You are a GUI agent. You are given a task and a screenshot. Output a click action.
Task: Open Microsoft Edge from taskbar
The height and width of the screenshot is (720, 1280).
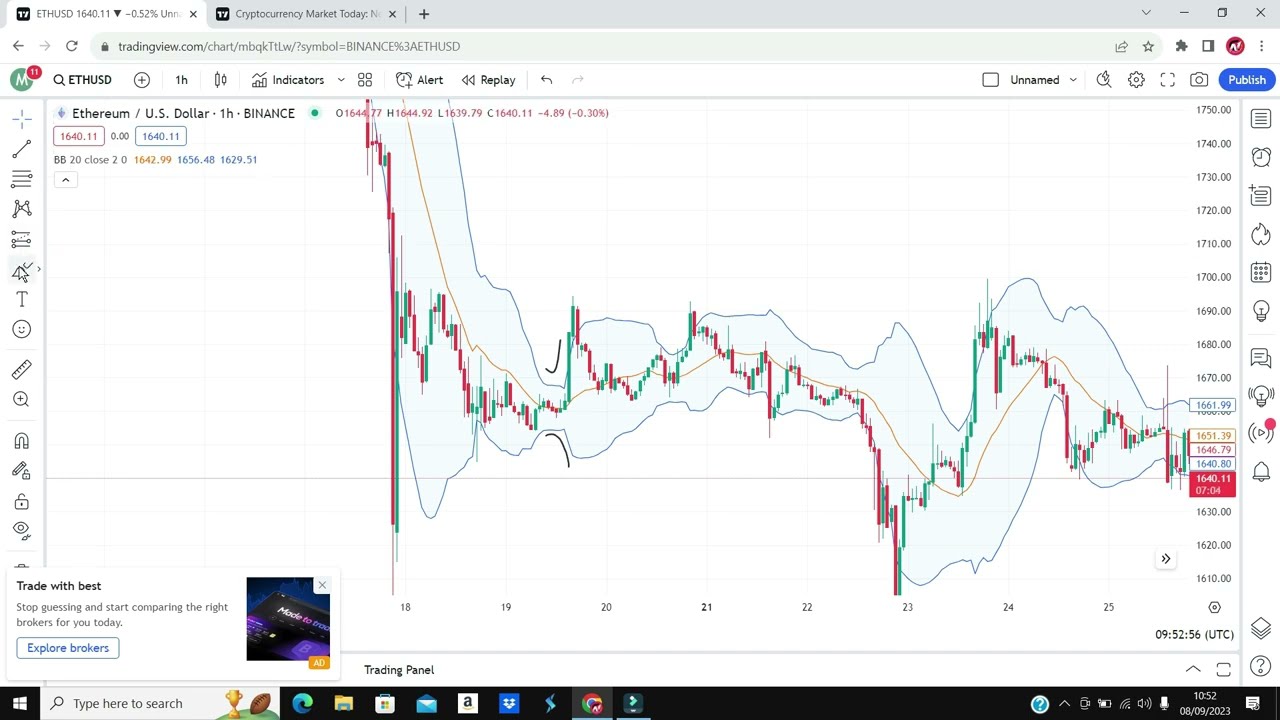coord(302,703)
